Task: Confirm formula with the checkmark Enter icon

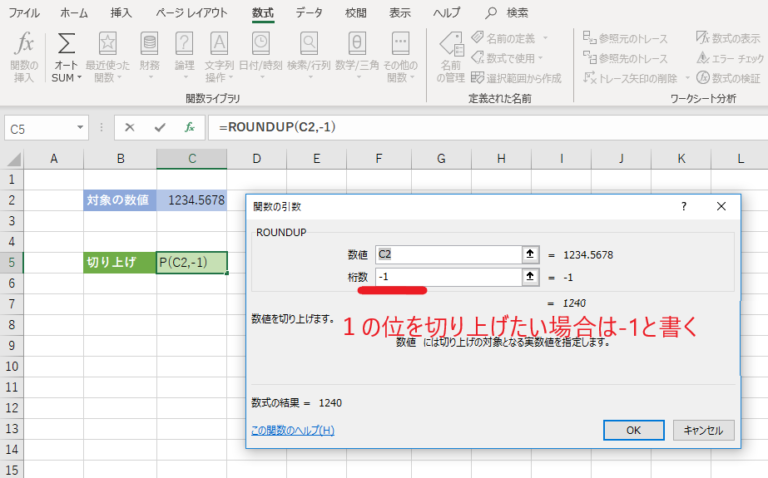Action: point(160,128)
